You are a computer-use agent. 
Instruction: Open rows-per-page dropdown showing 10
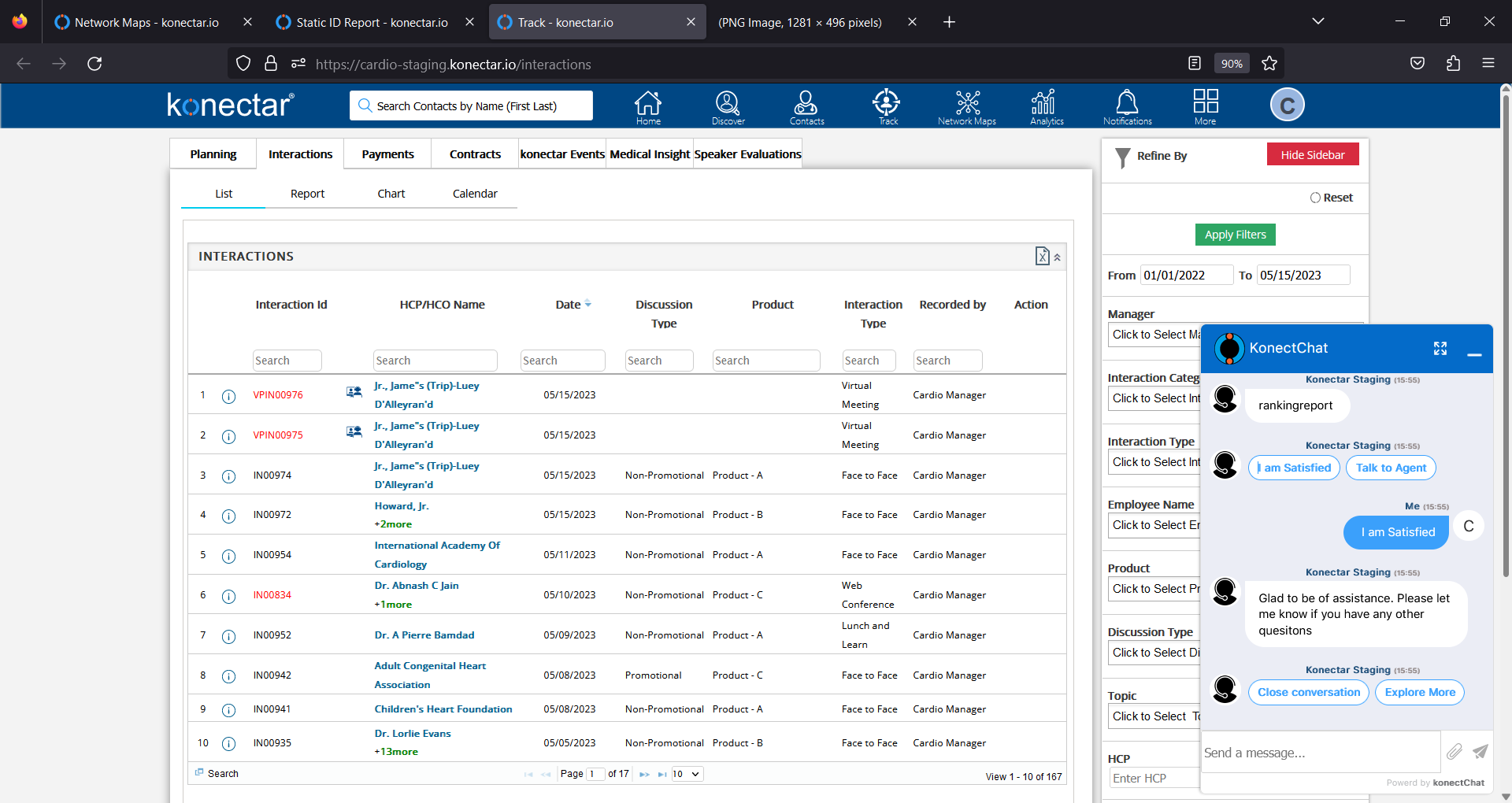coord(686,774)
